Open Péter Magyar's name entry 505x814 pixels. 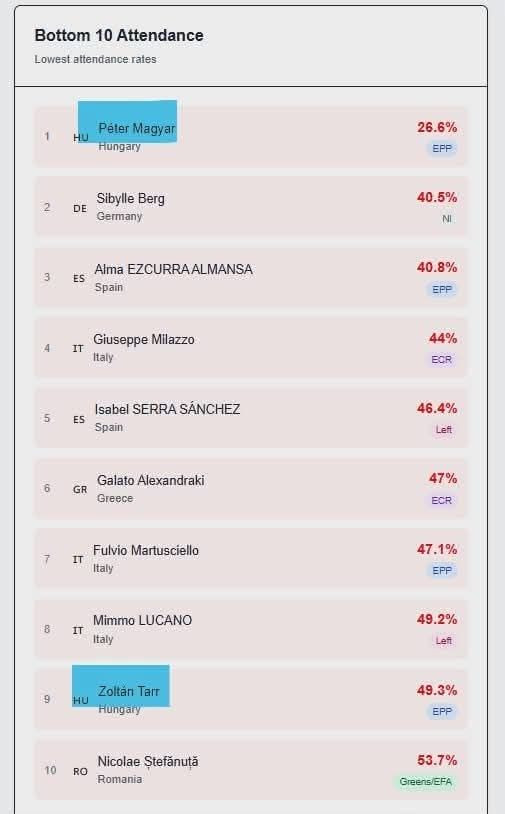point(137,128)
